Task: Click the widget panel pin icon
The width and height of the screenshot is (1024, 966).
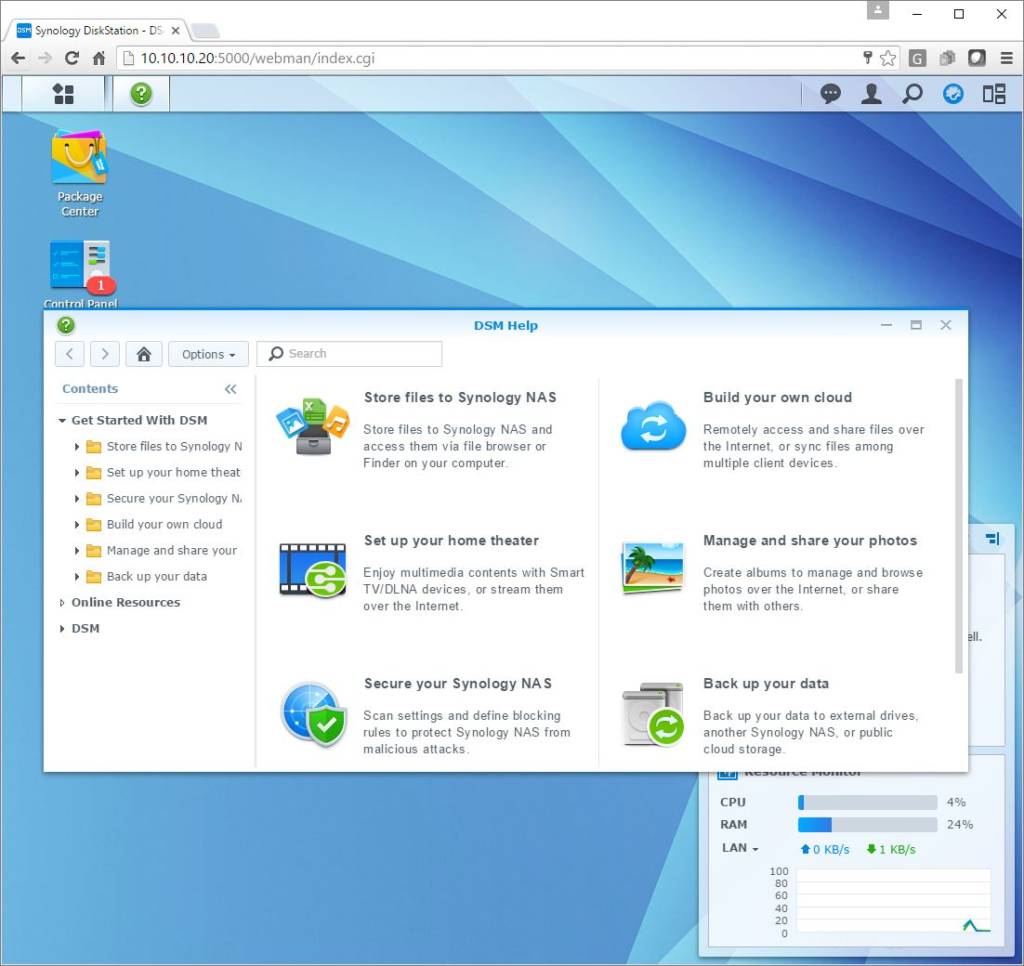Action: click(x=993, y=539)
